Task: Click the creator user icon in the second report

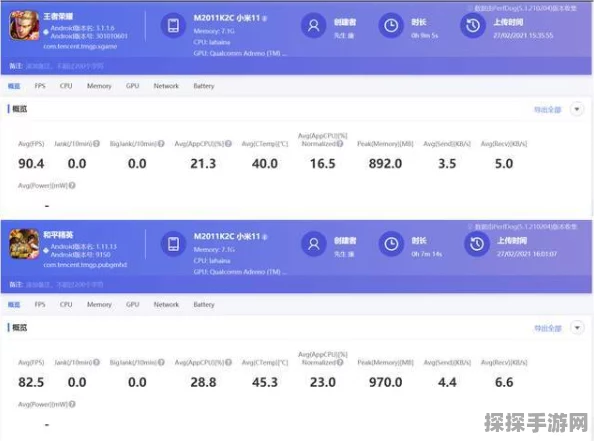Action: 314,244
